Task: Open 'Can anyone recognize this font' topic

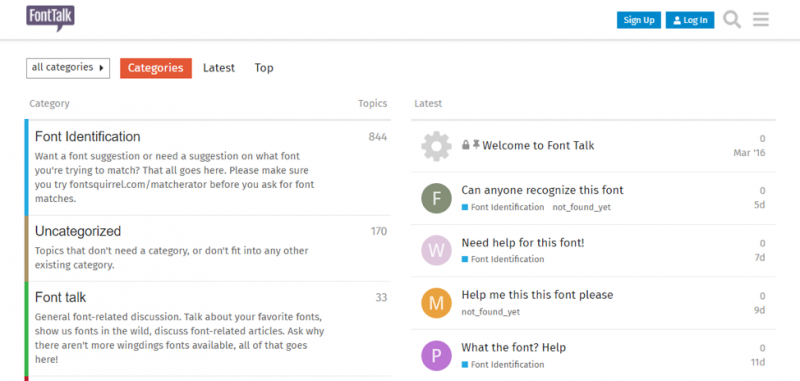Action: click(x=542, y=190)
